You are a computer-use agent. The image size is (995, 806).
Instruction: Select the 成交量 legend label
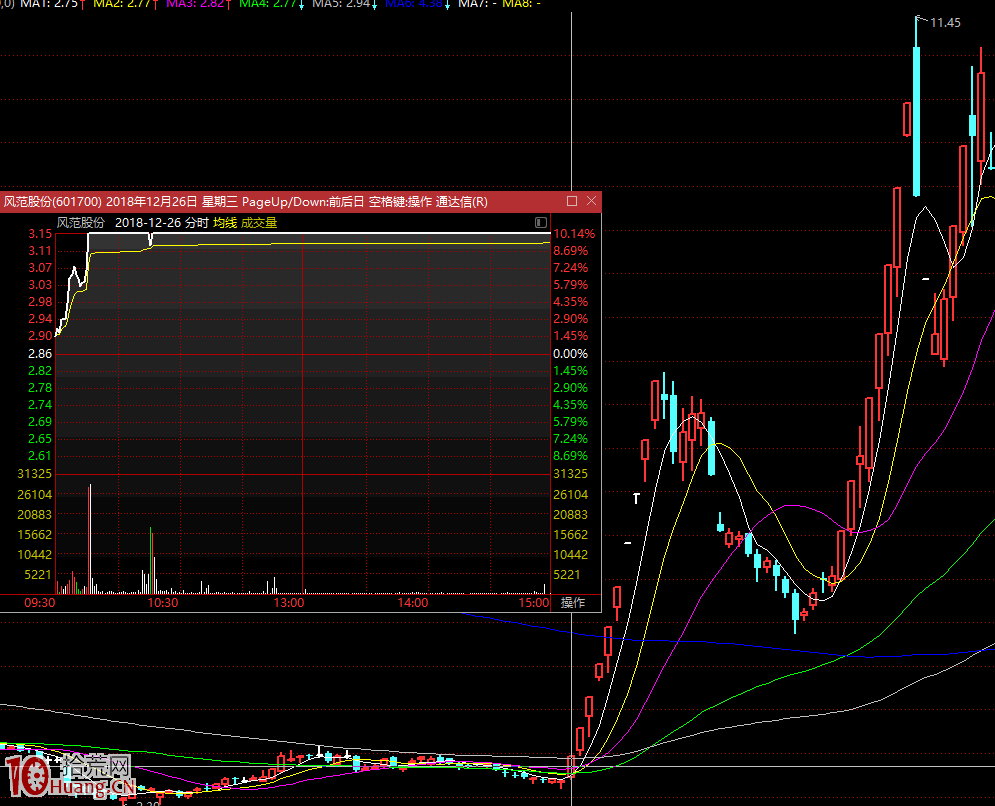tap(259, 222)
